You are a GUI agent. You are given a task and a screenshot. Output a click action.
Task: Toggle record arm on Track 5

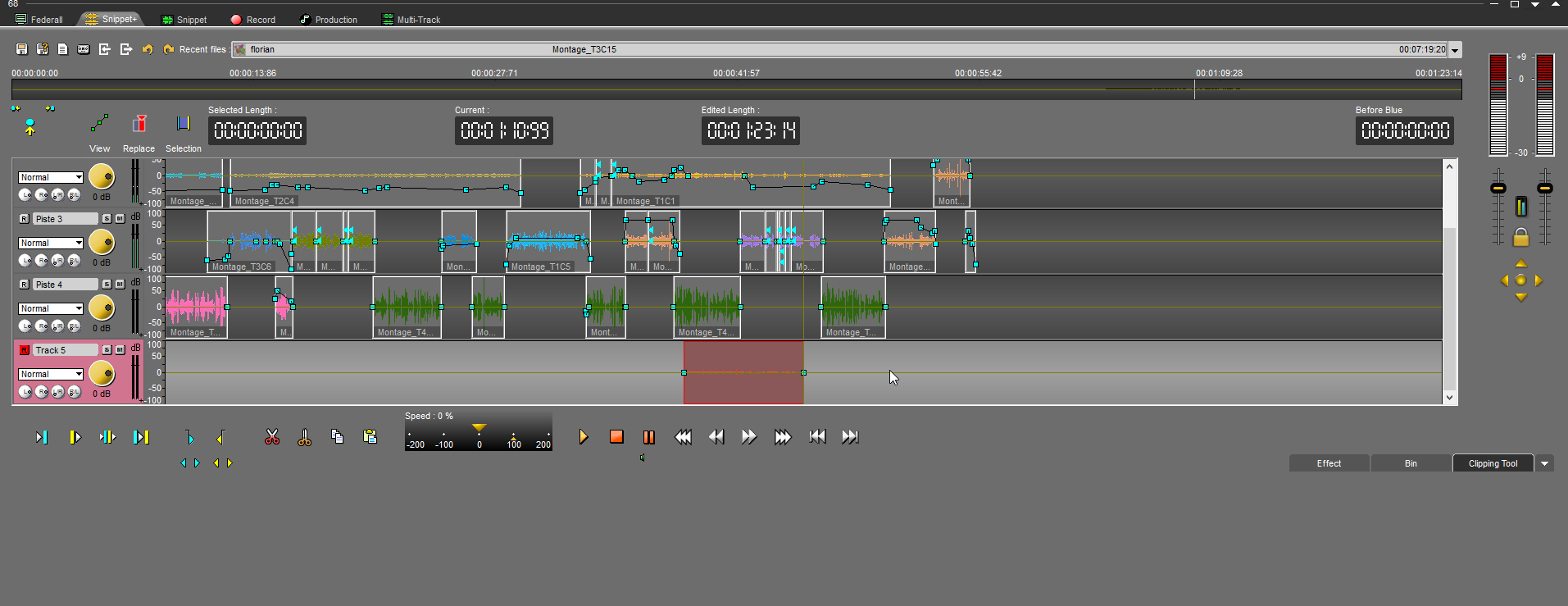coord(25,350)
